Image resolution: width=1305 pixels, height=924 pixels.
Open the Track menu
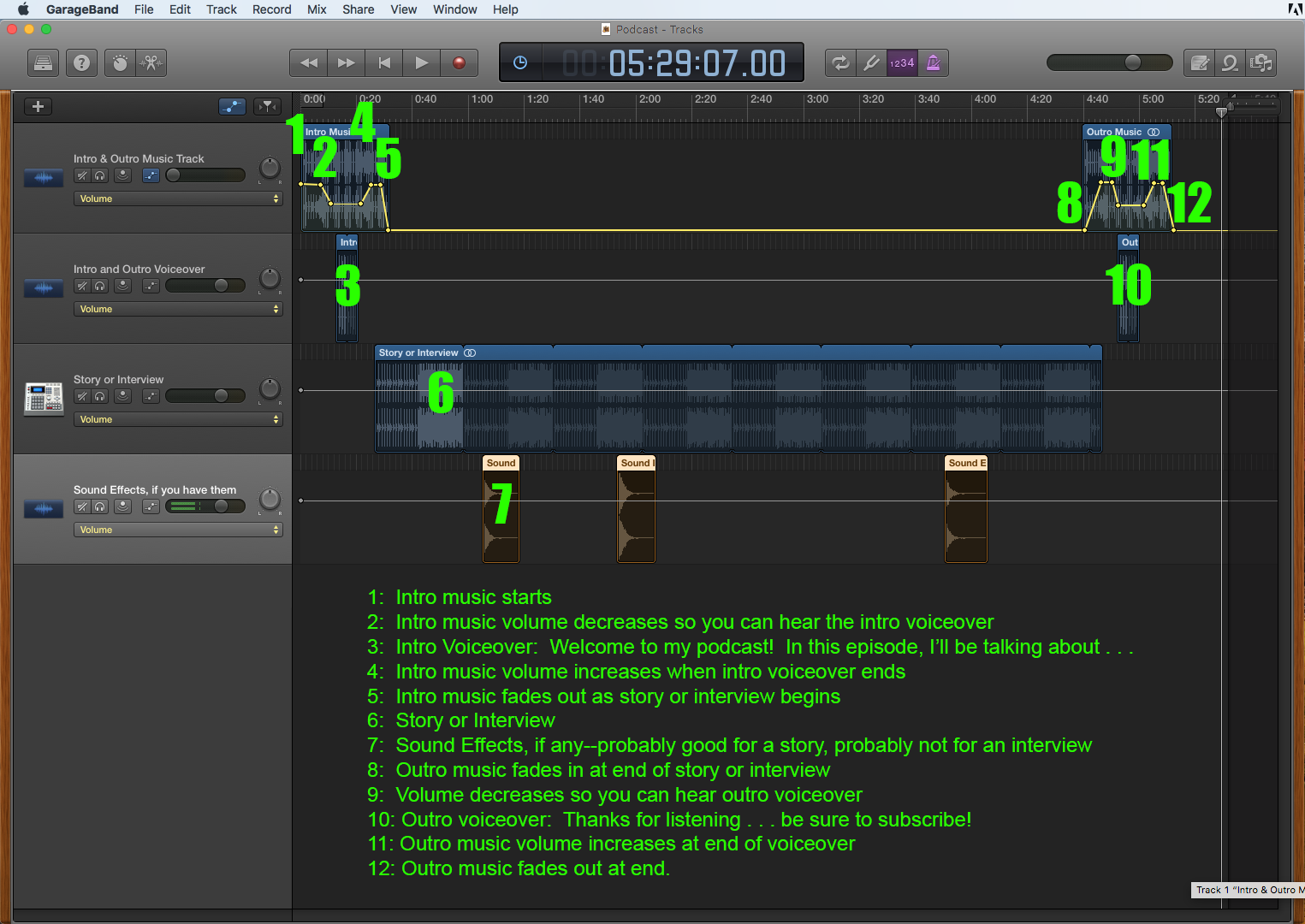tap(222, 9)
